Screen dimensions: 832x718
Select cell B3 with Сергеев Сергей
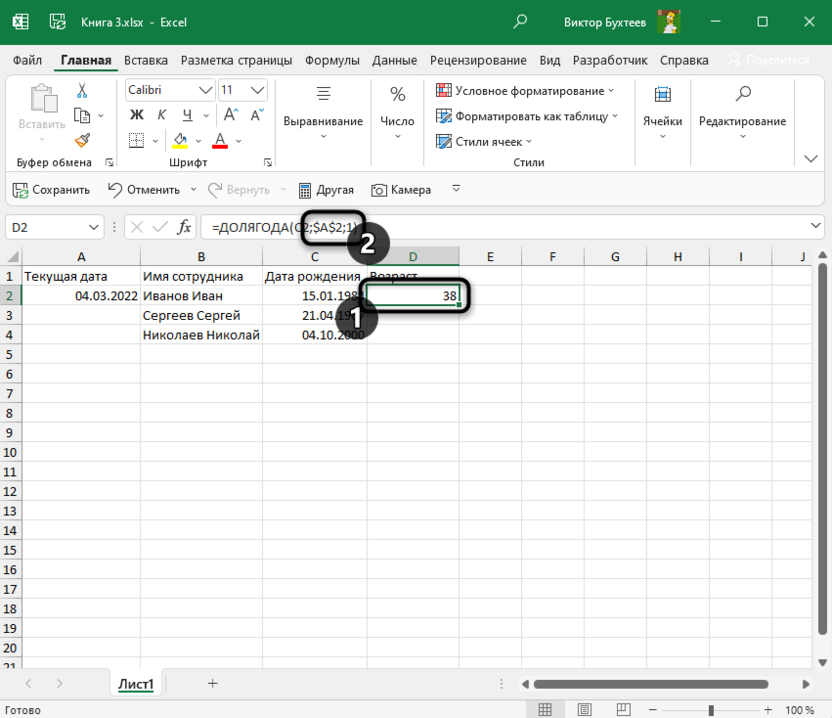[200, 315]
